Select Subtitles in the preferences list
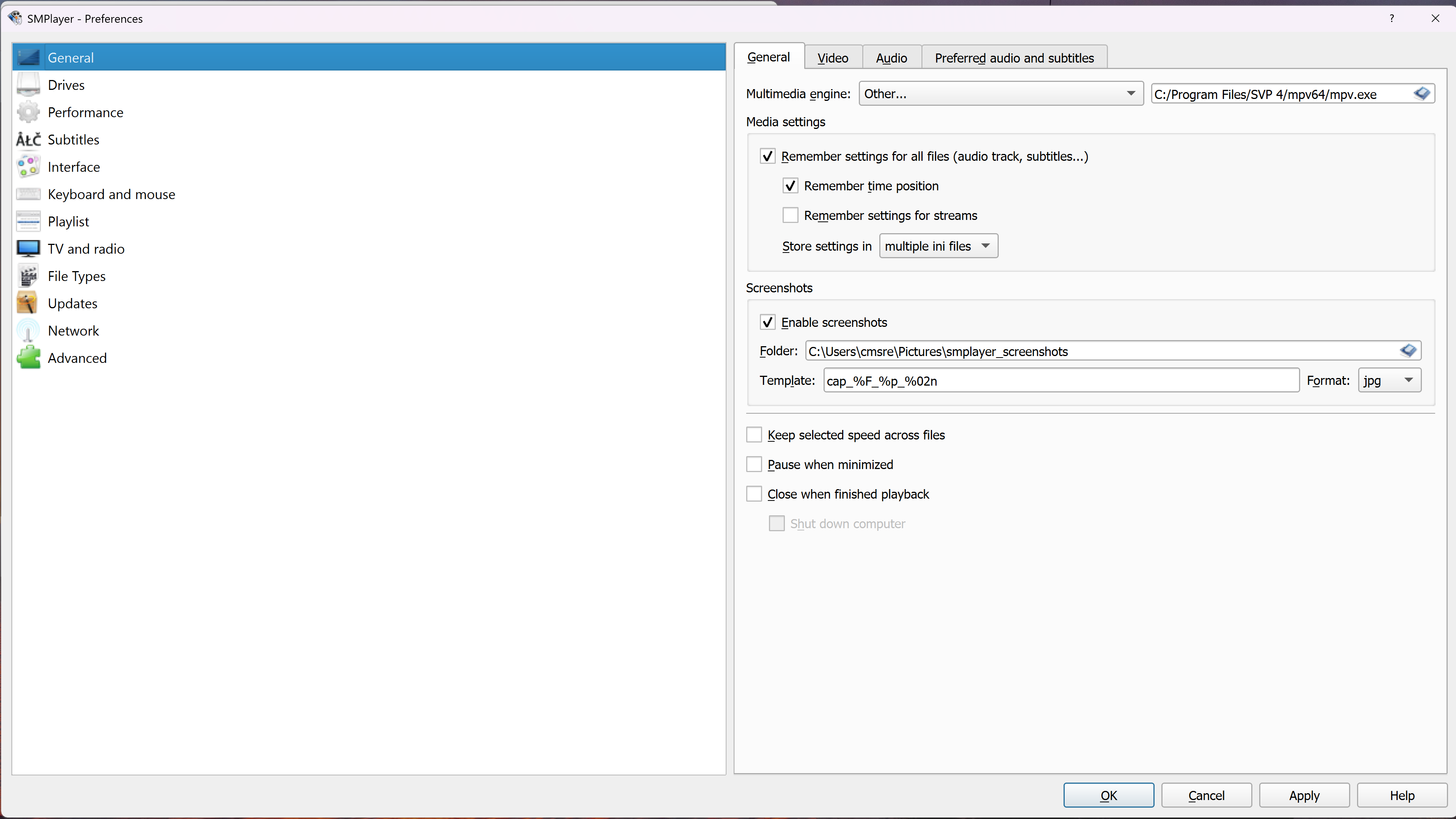 (369, 140)
